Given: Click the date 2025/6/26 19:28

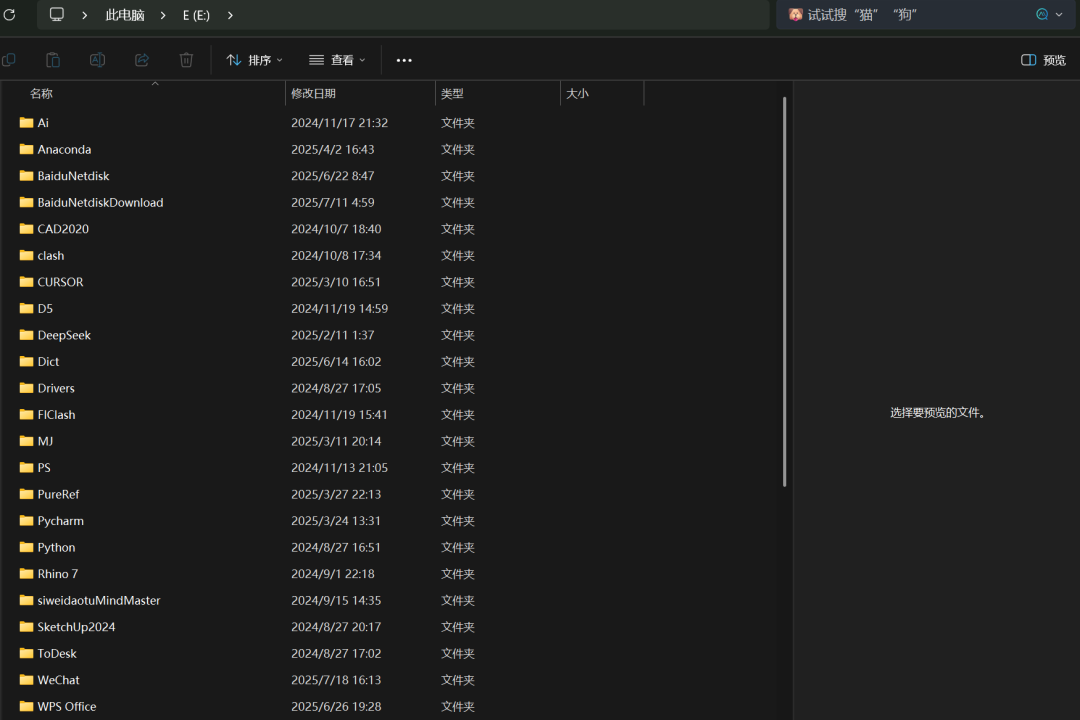Looking at the screenshot, I should [x=336, y=707].
